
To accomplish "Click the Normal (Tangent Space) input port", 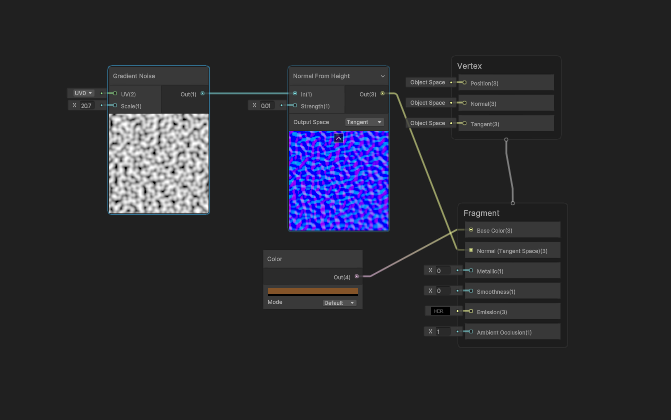I will point(471,250).
